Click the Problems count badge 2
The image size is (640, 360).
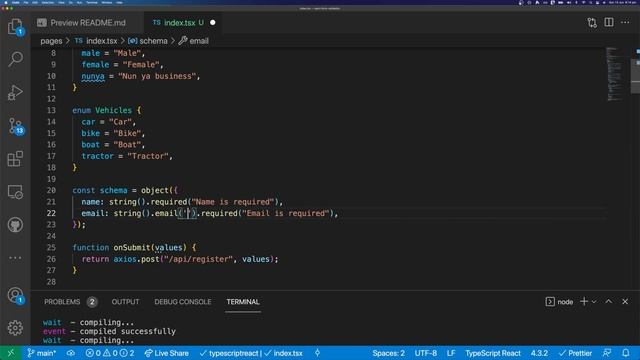click(x=92, y=302)
